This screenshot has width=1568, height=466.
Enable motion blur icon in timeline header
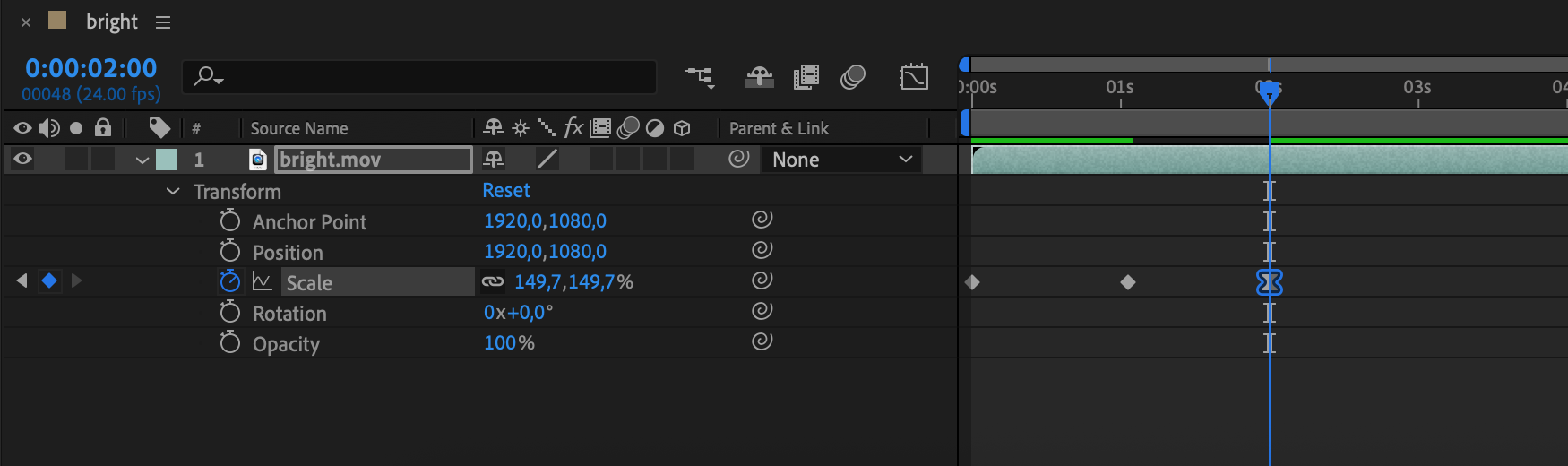coord(853,77)
